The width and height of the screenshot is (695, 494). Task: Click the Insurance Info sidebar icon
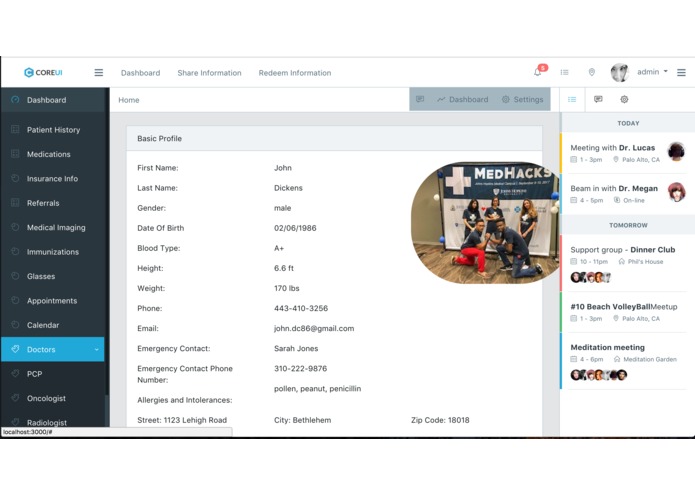click(15, 178)
